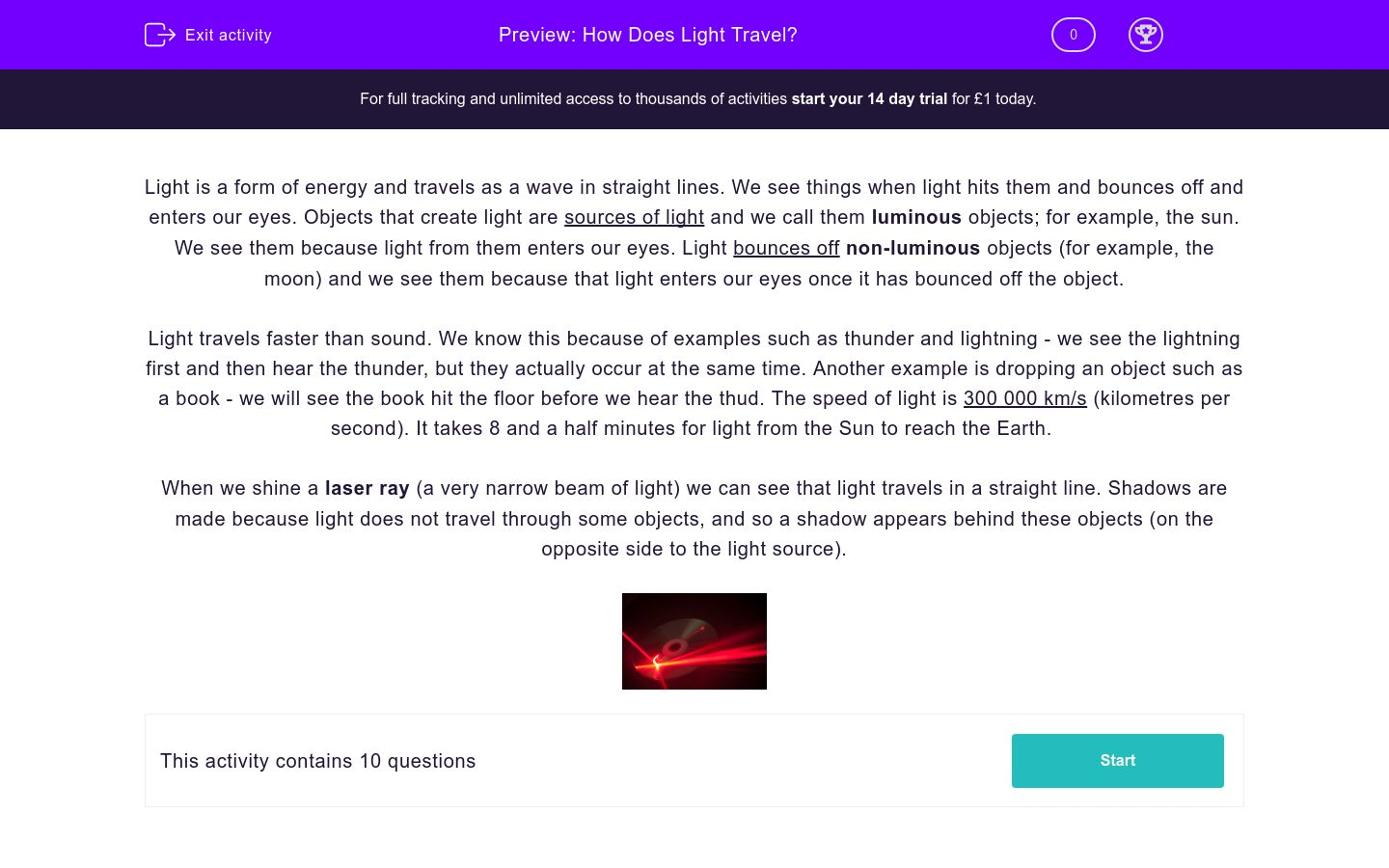
Task: Click the score counter showing 0
Action: pyautogui.click(x=1073, y=35)
